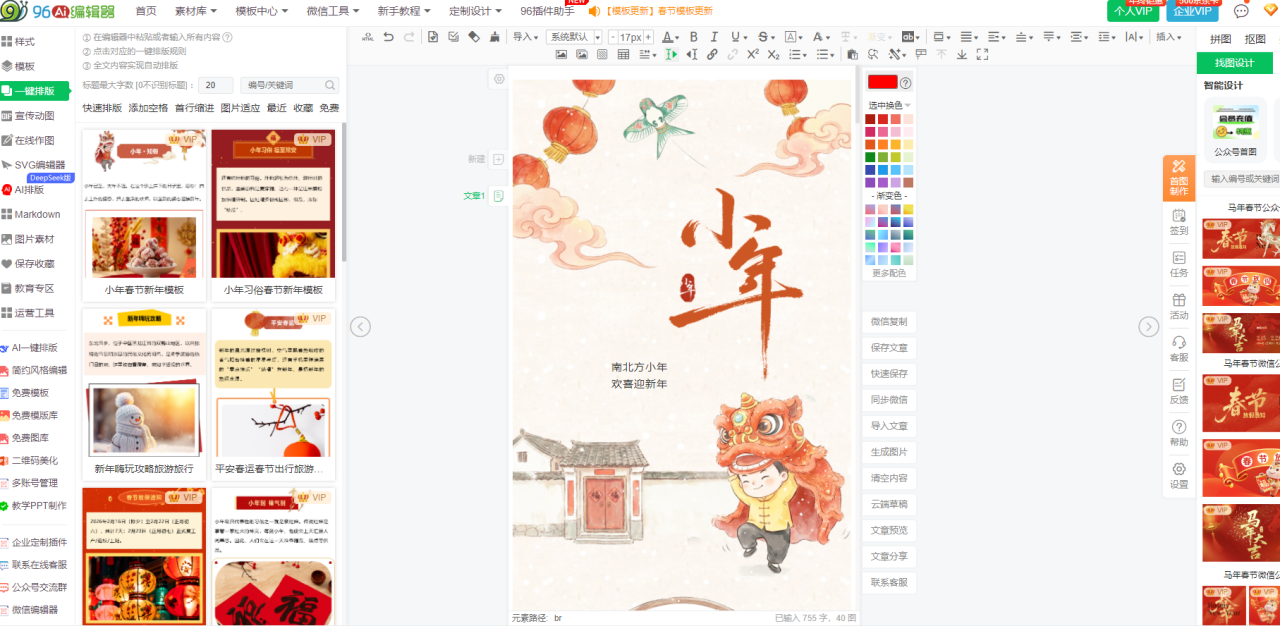Click the 保存文章 button
The width and height of the screenshot is (1280, 626).
point(889,348)
